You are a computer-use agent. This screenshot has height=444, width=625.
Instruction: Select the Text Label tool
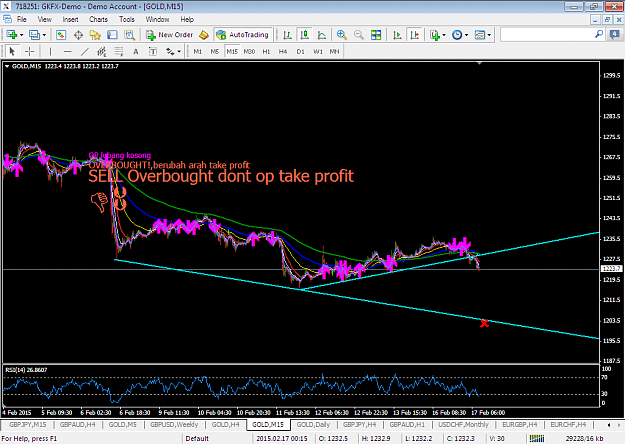pos(153,51)
